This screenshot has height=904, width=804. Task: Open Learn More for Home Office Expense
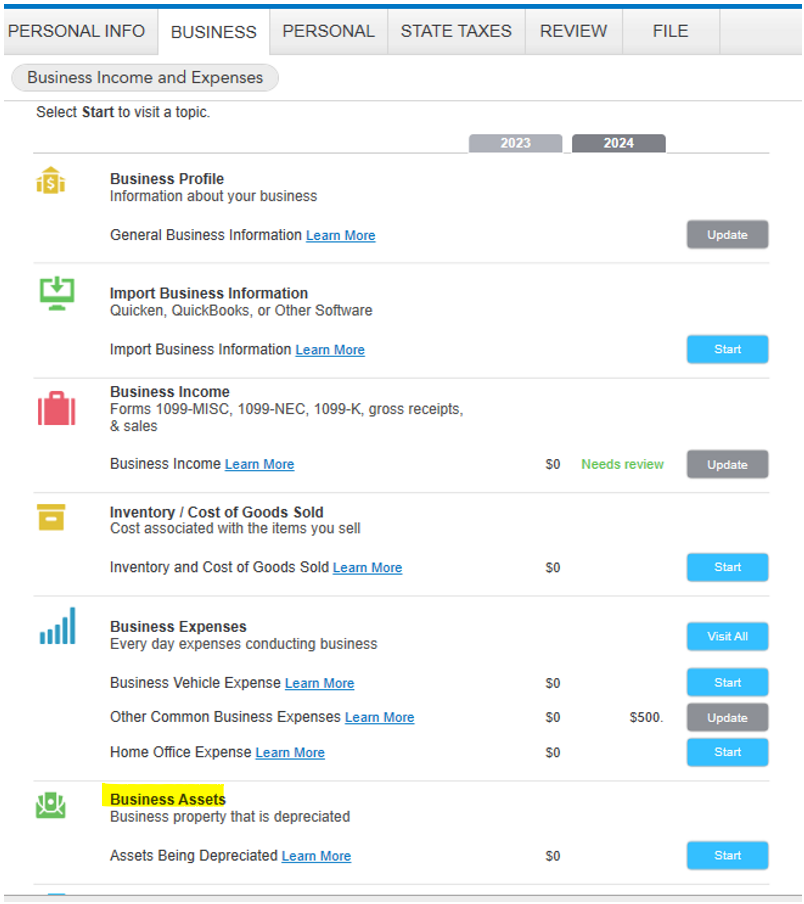[290, 752]
